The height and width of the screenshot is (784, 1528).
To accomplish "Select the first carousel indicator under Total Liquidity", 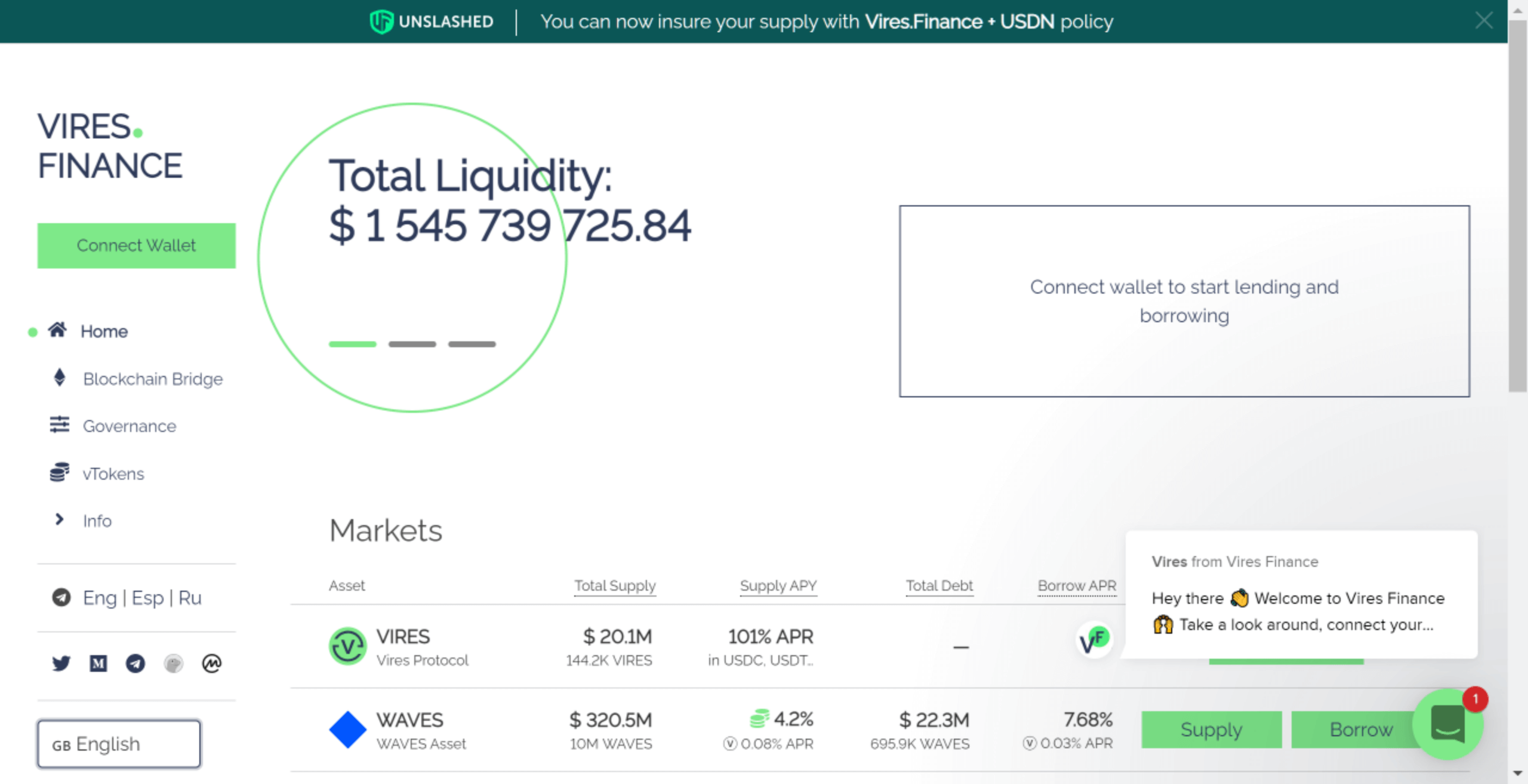I will 353,344.
